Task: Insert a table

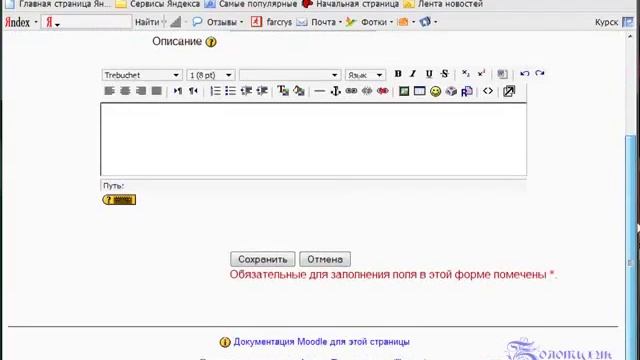Action: click(420, 91)
